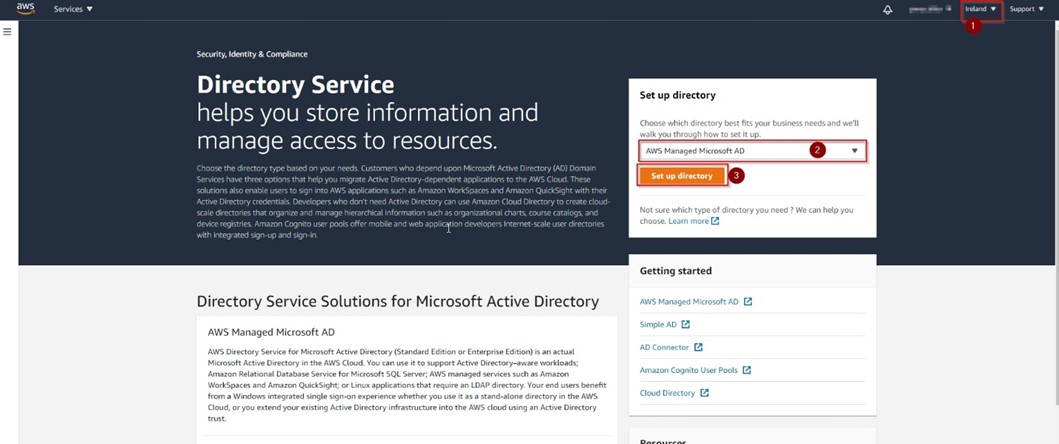
Task: Open the Simple AD getting started link
Action: tap(658, 324)
